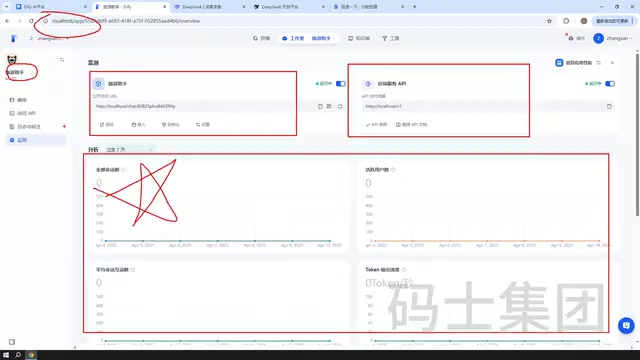Collapse the tracing panel with the chevron

[x=612, y=63]
